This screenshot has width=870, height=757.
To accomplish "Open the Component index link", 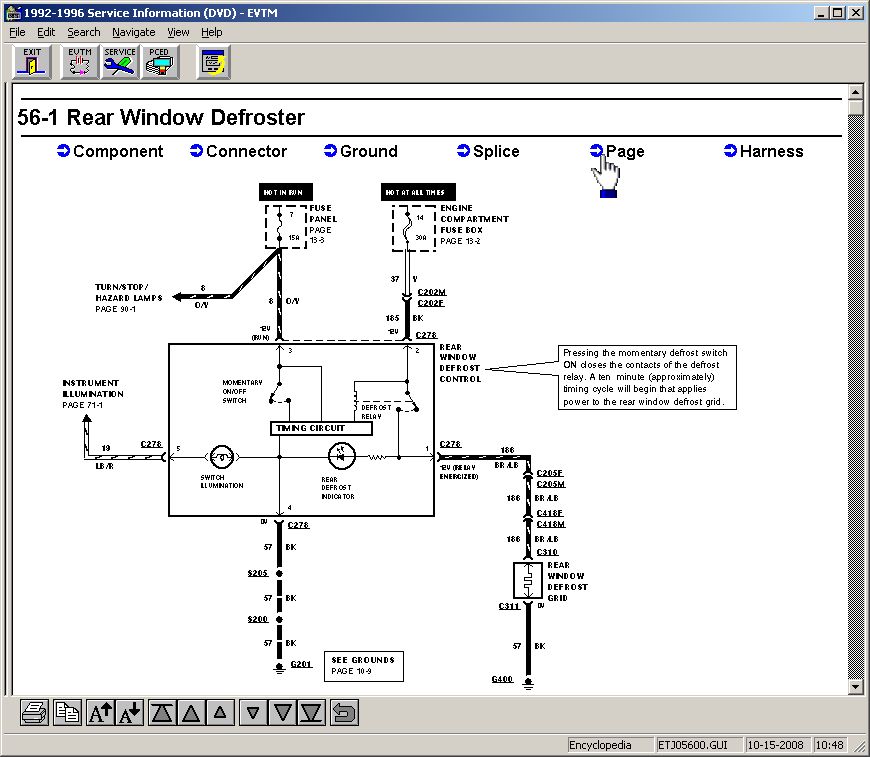I will click(118, 151).
